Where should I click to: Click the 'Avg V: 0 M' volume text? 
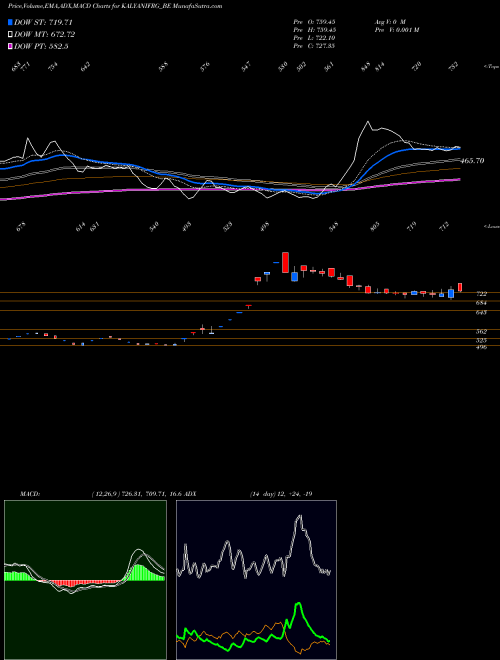pyautogui.click(x=390, y=22)
